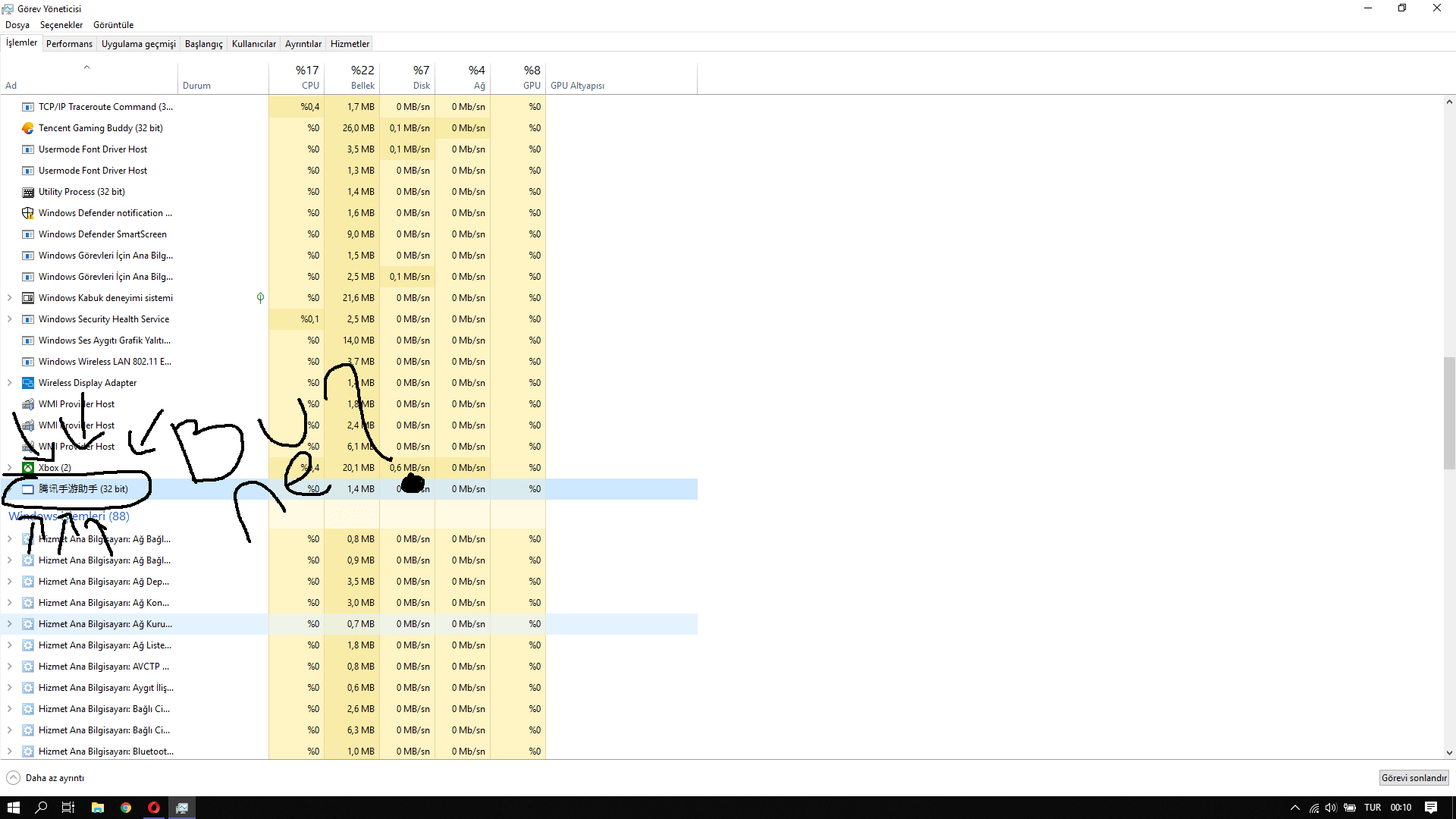This screenshot has width=1456, height=819.
Task: Open File Explorer from the taskbar
Action: coord(98,808)
